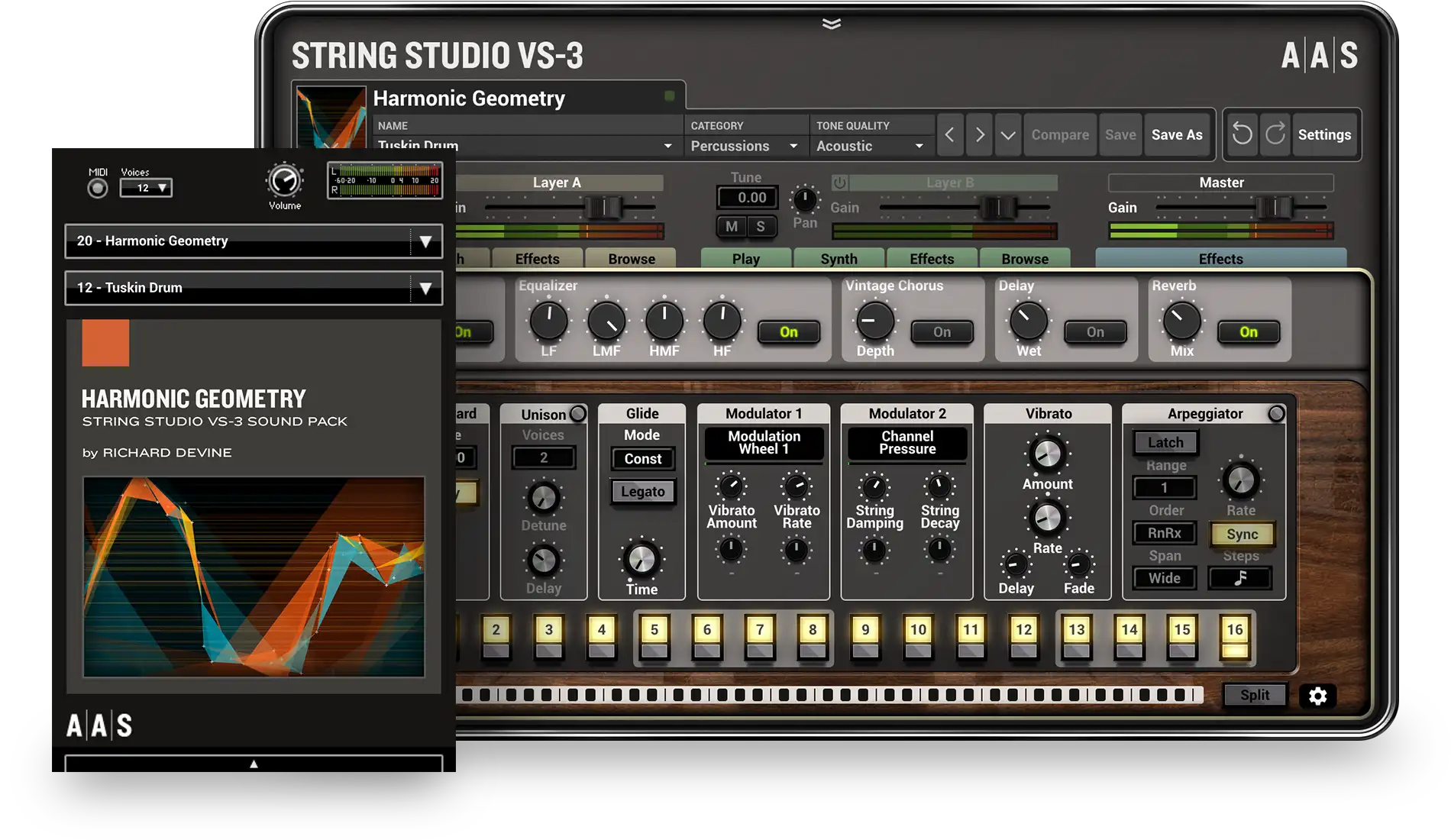
Task: Toggle the Equalizer On switch
Action: point(789,332)
